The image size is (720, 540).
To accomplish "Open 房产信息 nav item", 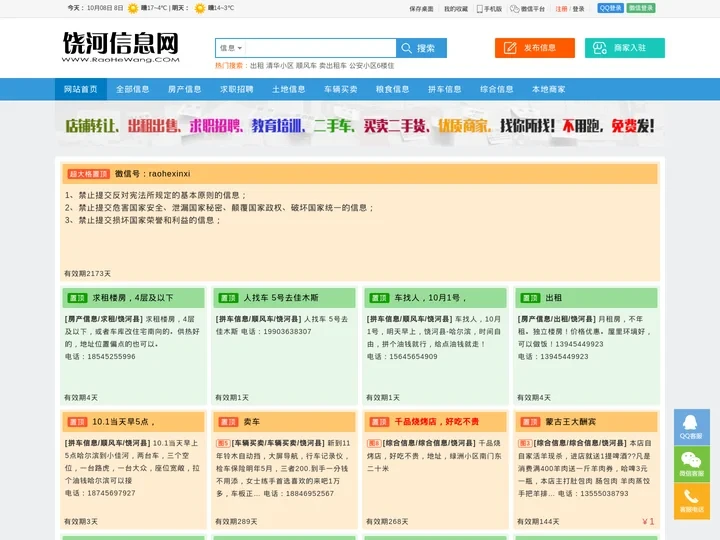I will pos(185,89).
